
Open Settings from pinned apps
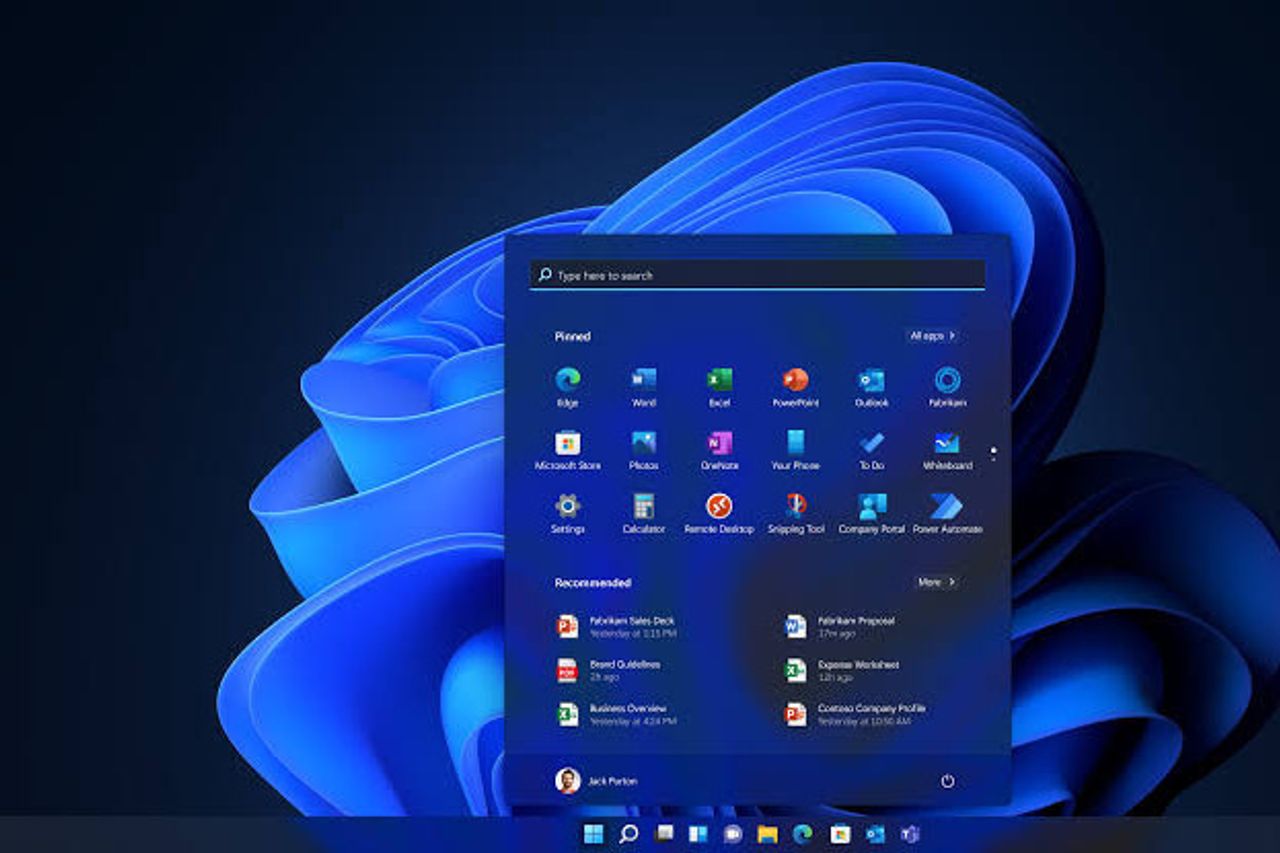click(x=568, y=513)
